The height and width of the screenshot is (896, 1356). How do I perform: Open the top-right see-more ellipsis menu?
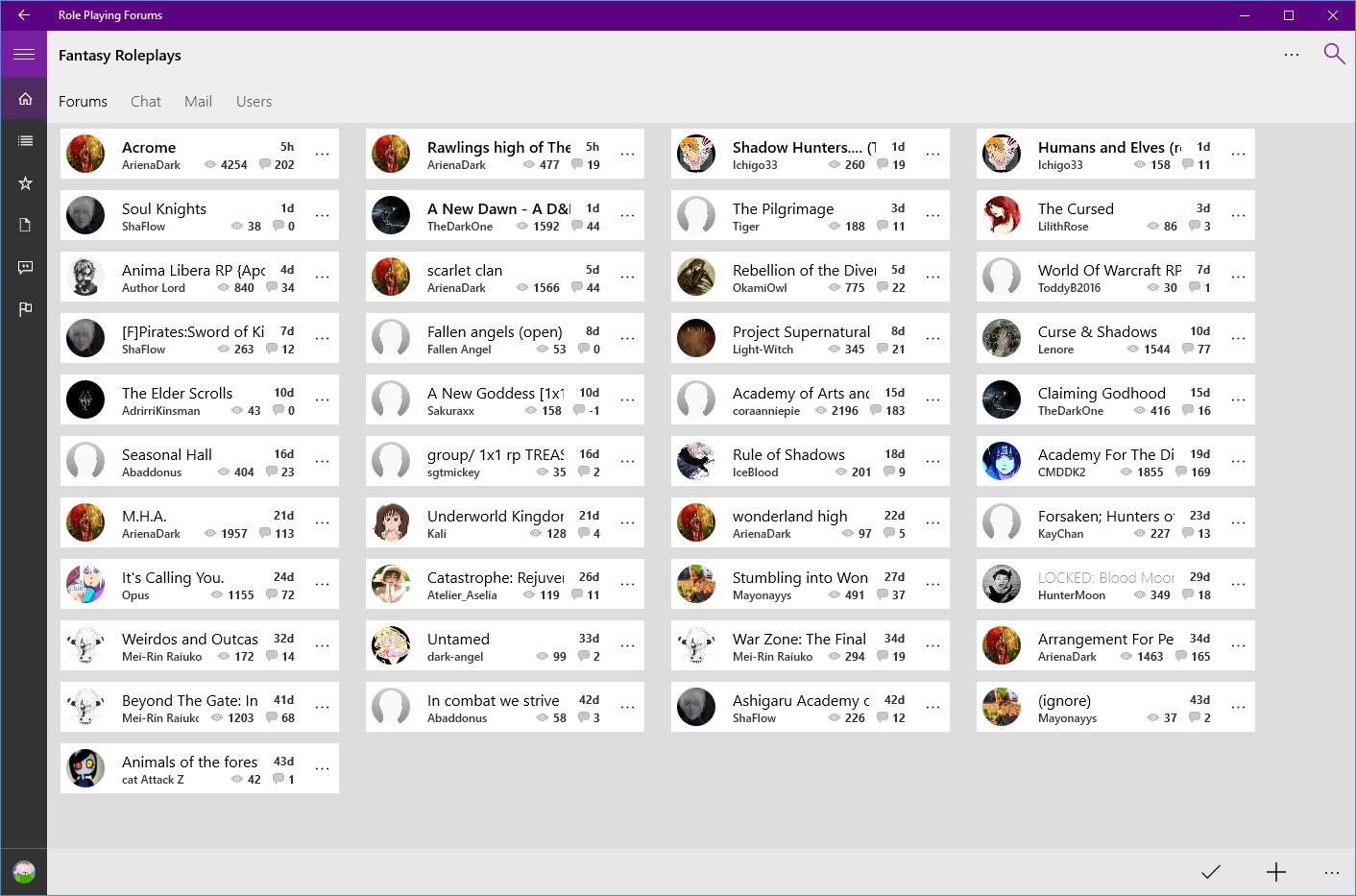[1292, 55]
